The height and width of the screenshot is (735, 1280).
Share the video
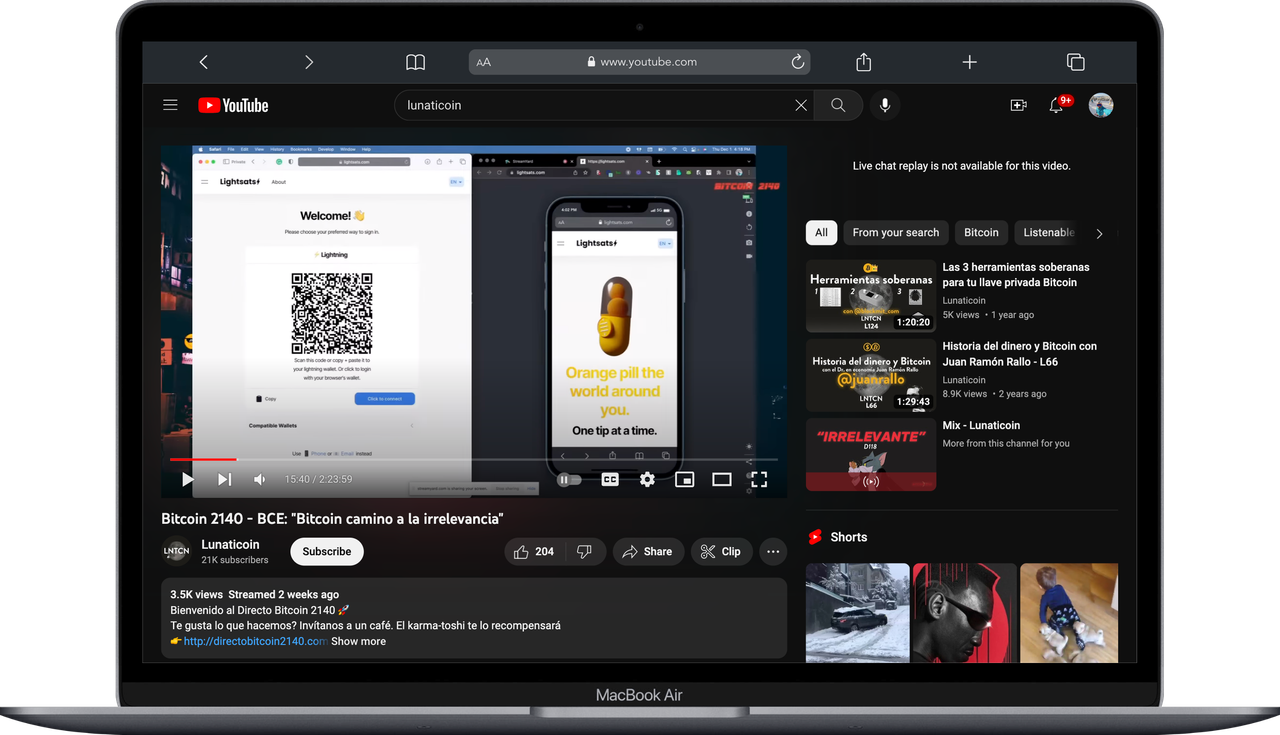[647, 552]
